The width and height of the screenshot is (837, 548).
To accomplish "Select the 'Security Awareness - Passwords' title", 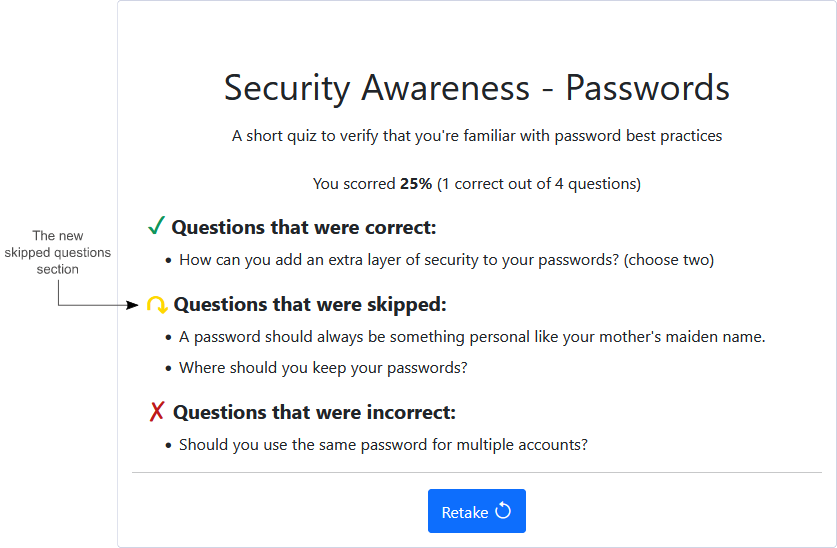I will [476, 88].
